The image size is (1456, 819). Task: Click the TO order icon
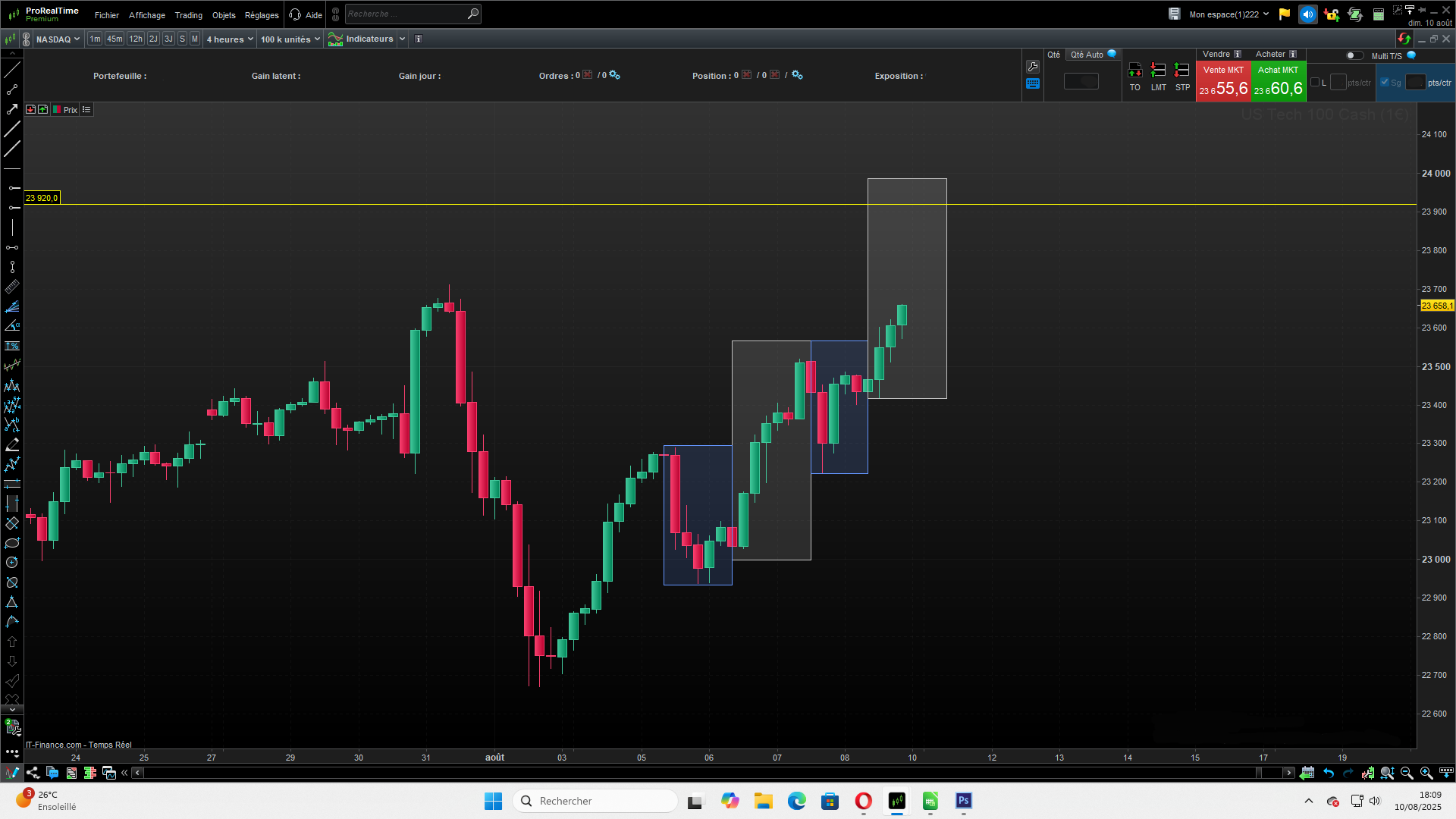click(x=1134, y=71)
